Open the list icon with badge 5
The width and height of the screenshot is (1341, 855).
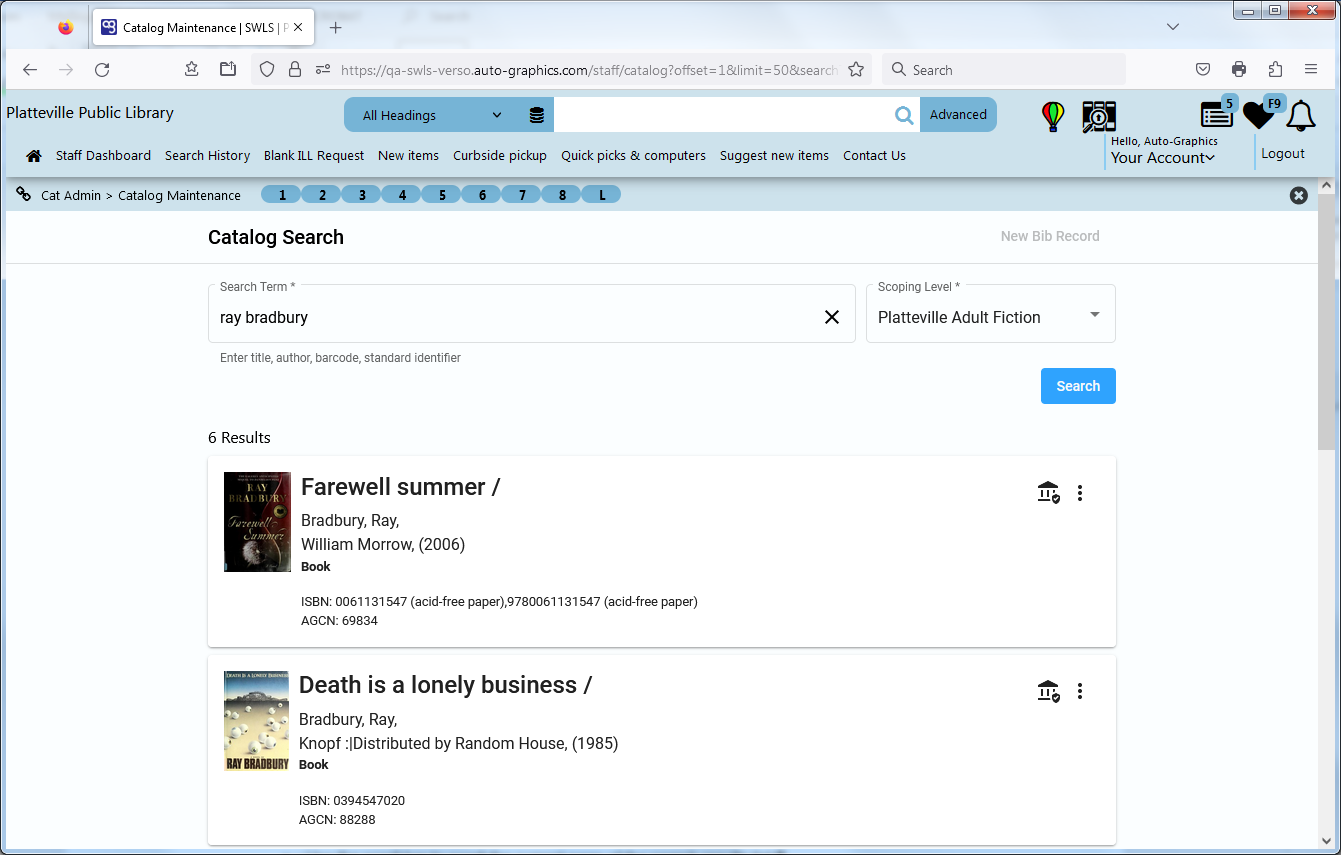(1218, 114)
